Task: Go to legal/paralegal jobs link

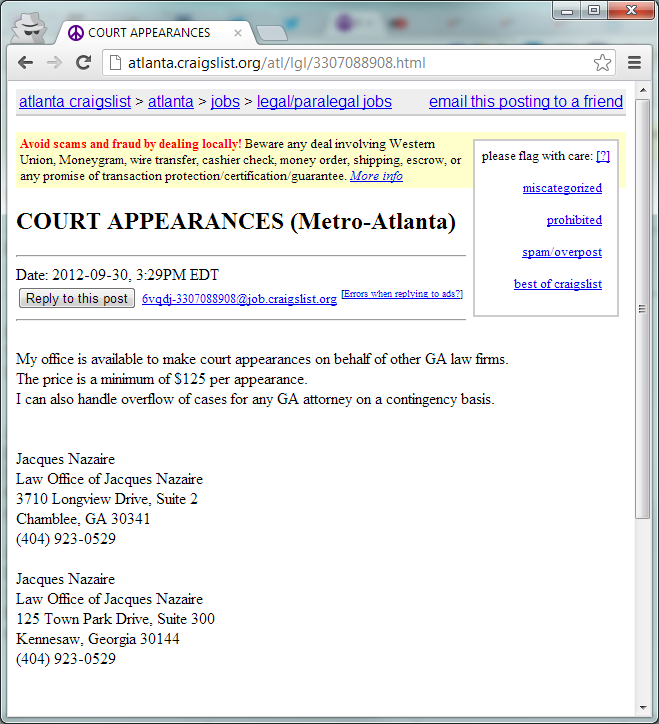Action: point(324,102)
